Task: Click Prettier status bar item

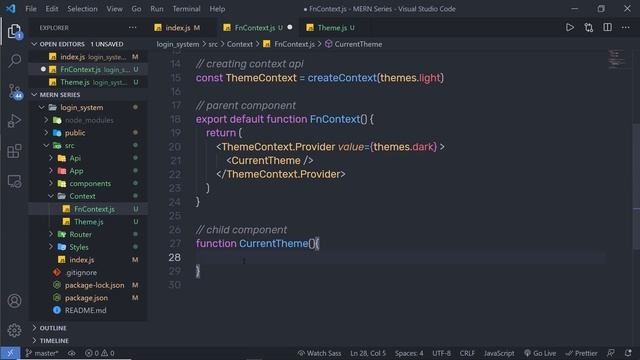Action: (x=581, y=353)
